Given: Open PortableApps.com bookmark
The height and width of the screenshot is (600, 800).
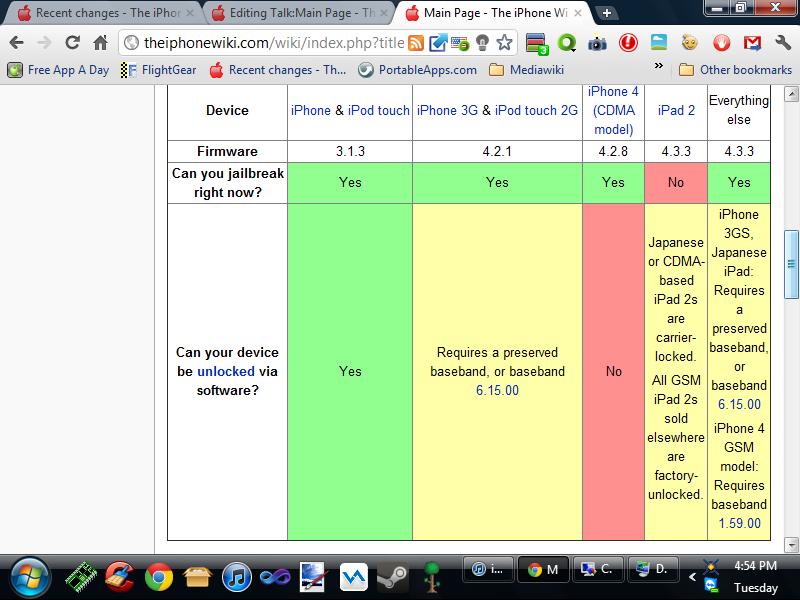Looking at the screenshot, I should tap(418, 70).
